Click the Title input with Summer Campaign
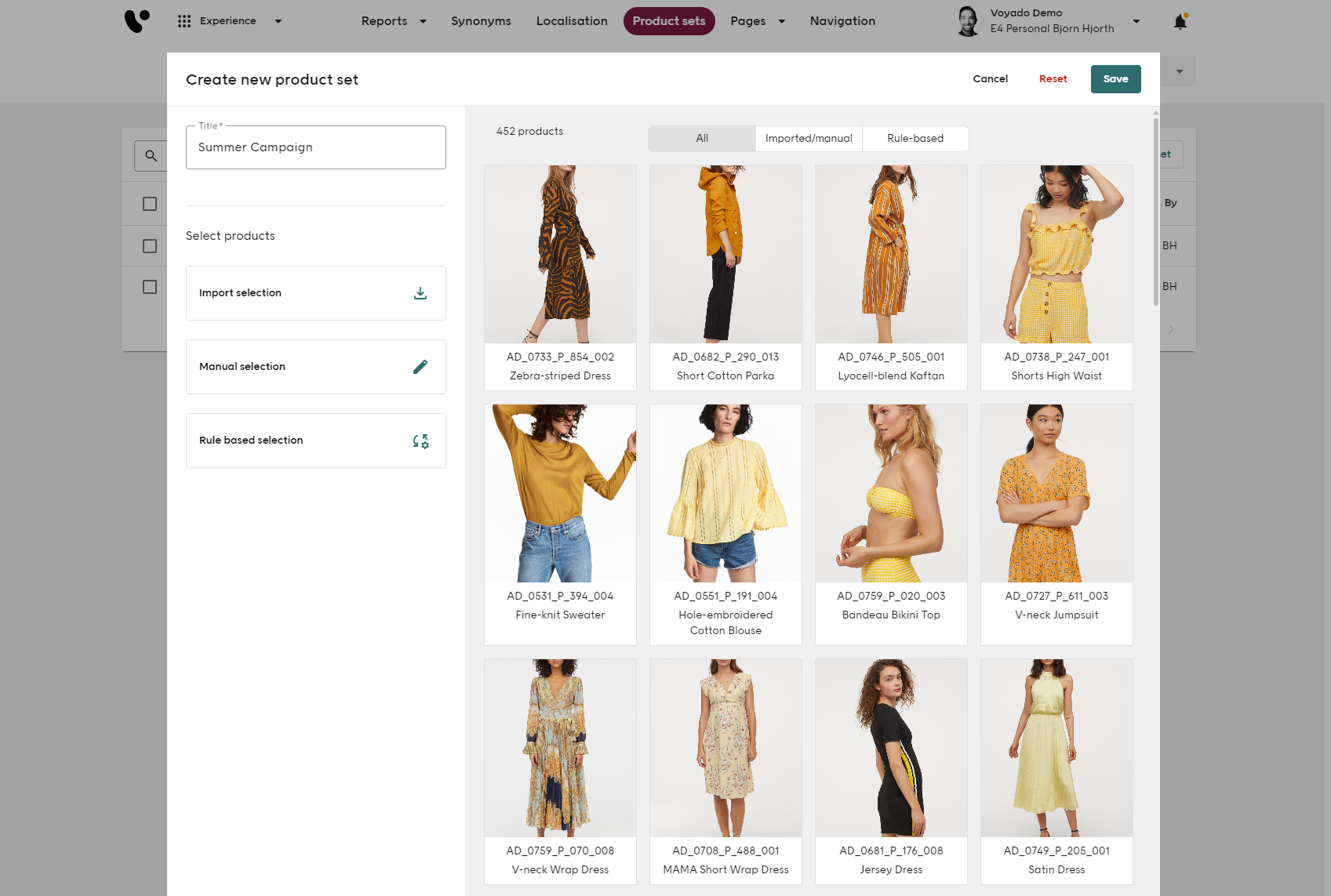1331x896 pixels. coord(316,147)
